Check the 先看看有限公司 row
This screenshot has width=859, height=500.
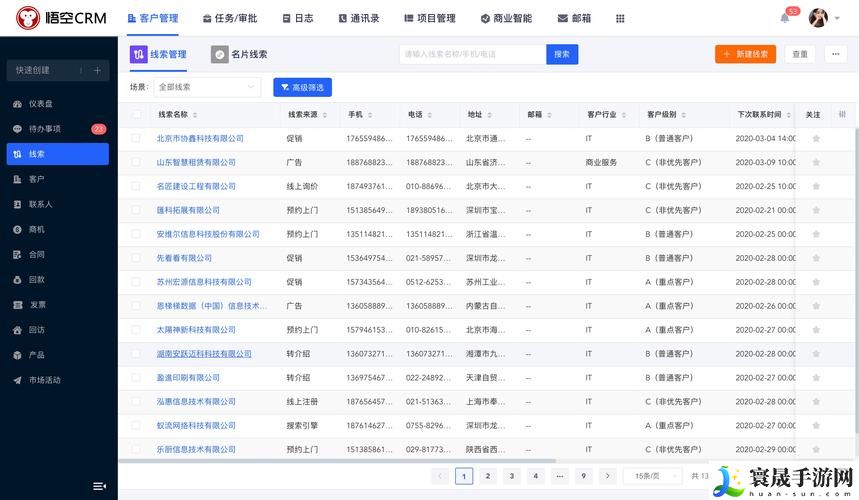(x=136, y=258)
